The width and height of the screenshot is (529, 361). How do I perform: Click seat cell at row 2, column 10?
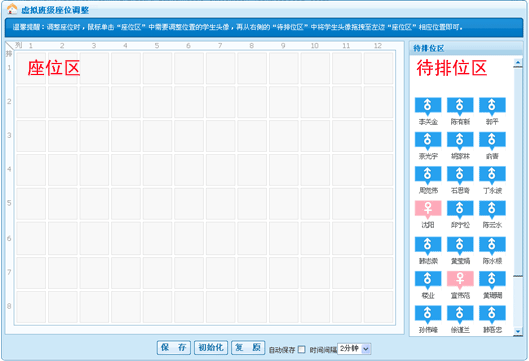point(315,102)
